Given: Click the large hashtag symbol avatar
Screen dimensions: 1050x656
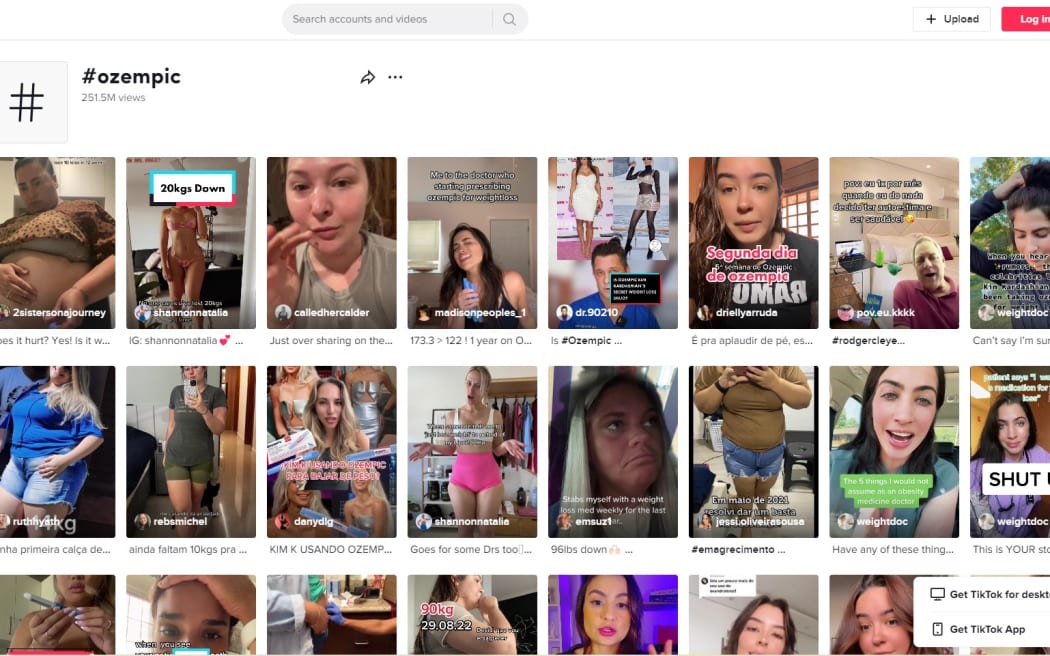Looking at the screenshot, I should tap(28, 100).
